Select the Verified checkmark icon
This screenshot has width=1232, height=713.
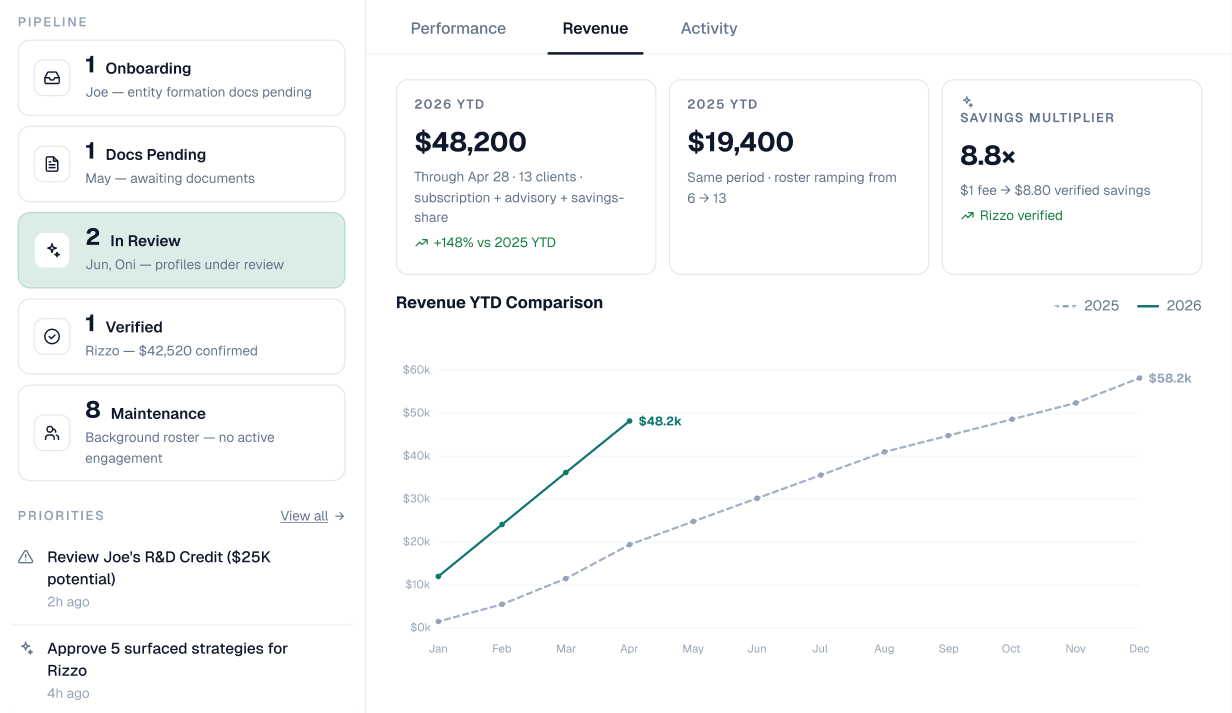[x=52, y=336]
